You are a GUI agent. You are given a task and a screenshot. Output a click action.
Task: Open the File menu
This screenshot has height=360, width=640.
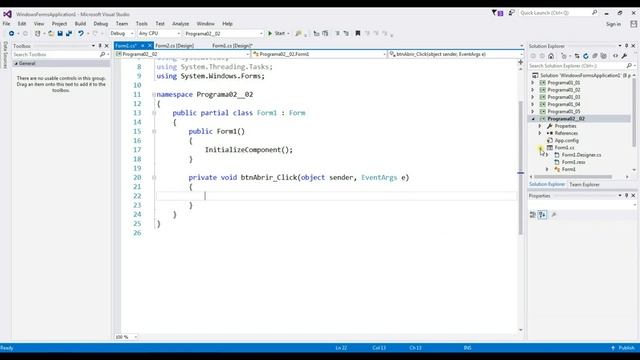click(x=6, y=24)
